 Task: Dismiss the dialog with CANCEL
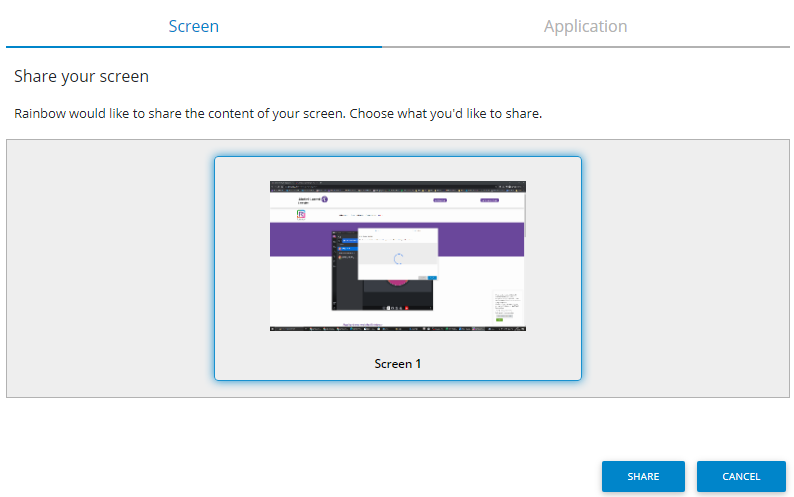(741, 476)
